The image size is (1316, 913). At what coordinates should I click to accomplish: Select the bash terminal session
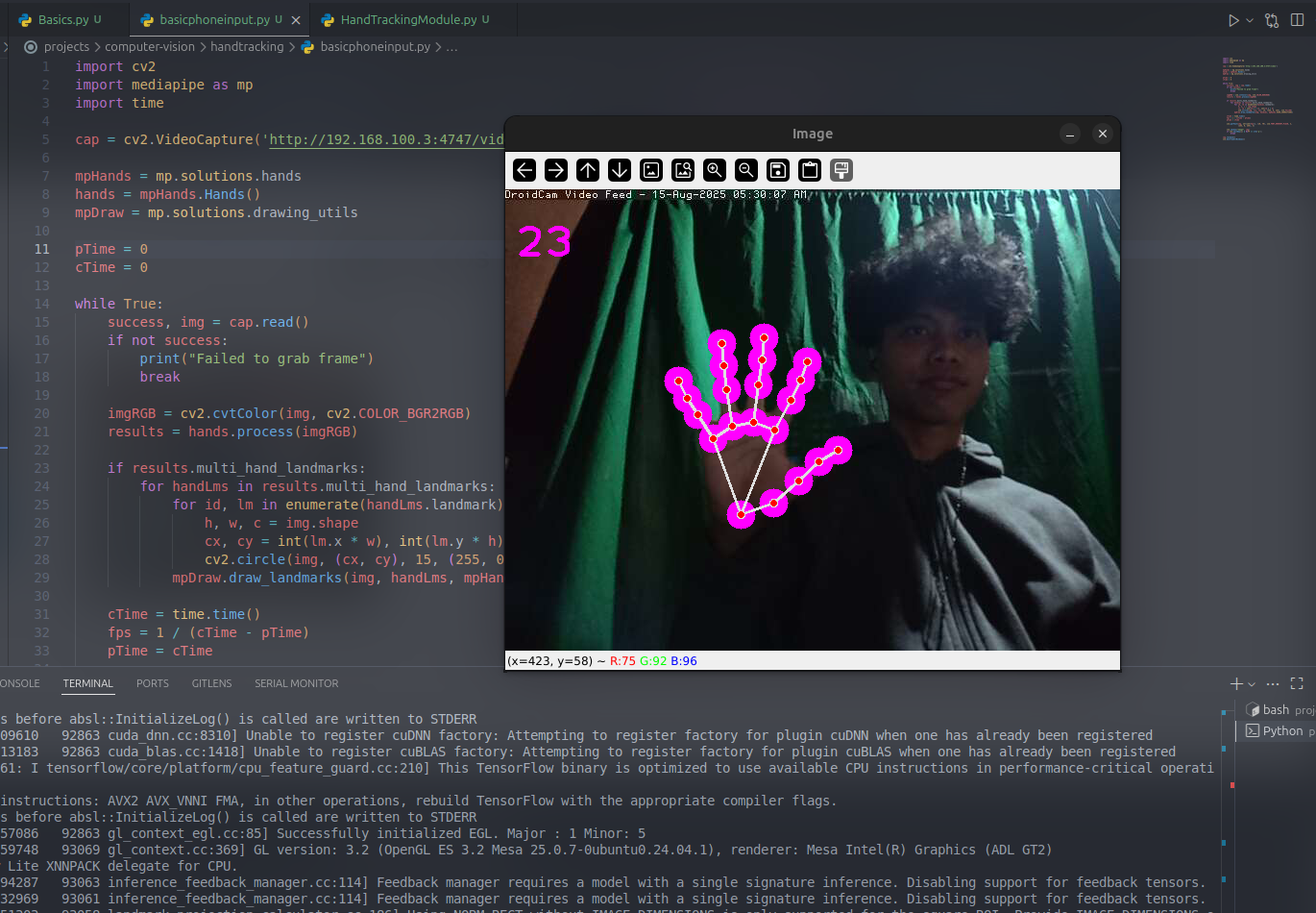1276,709
